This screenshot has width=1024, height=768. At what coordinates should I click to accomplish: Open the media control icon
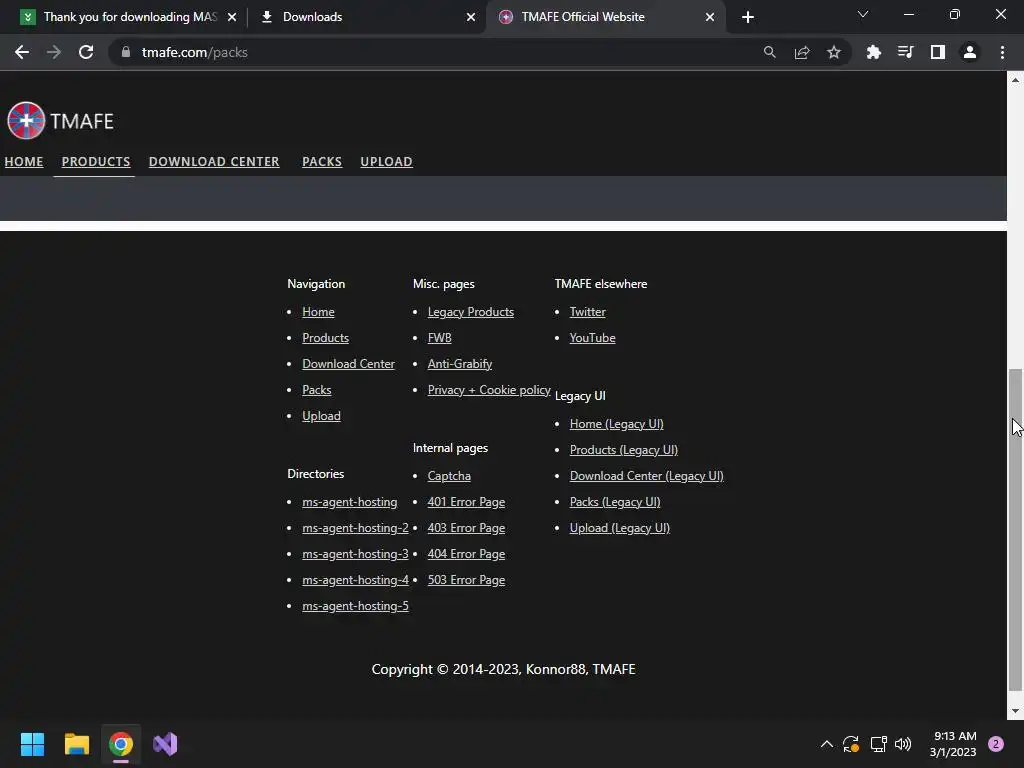(x=906, y=52)
